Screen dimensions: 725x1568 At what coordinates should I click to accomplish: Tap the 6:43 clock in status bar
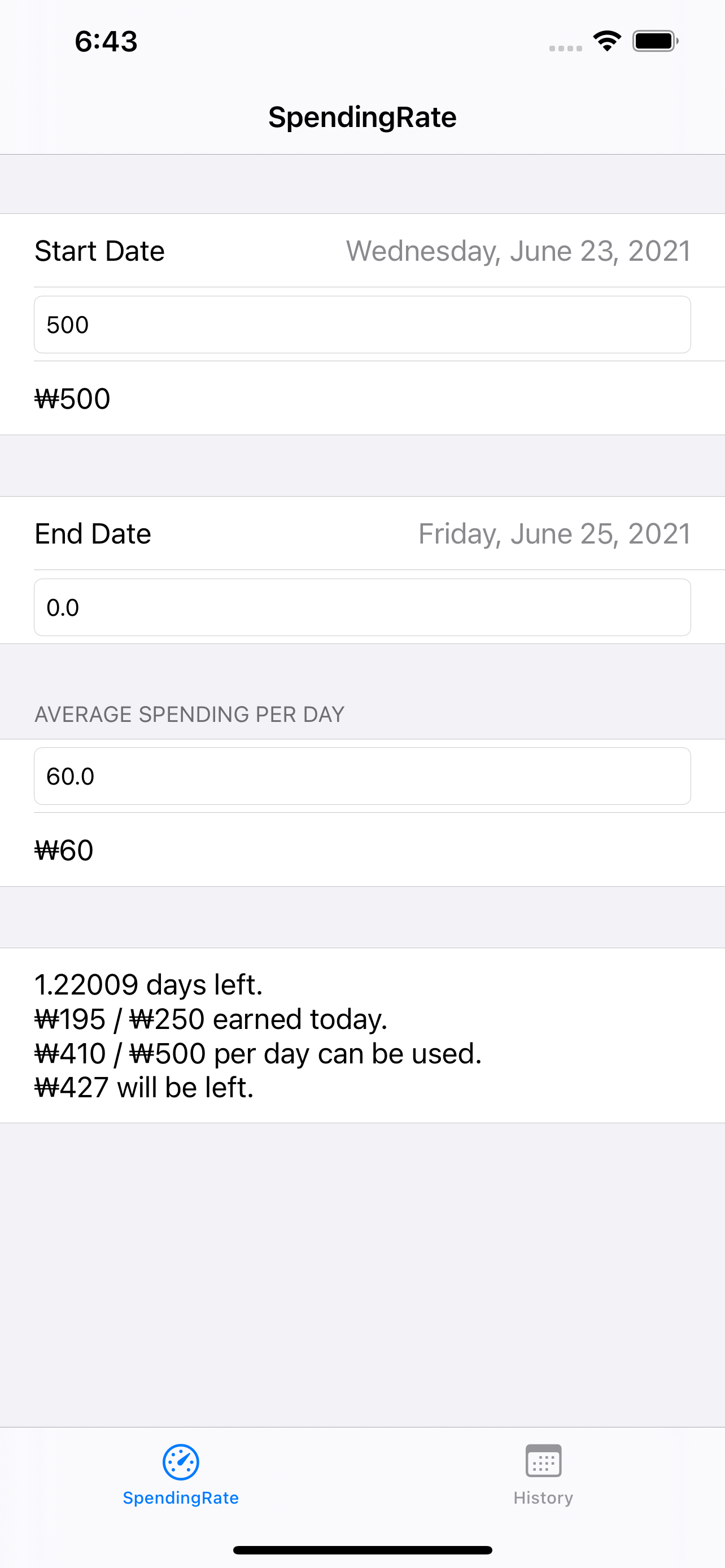[x=106, y=41]
